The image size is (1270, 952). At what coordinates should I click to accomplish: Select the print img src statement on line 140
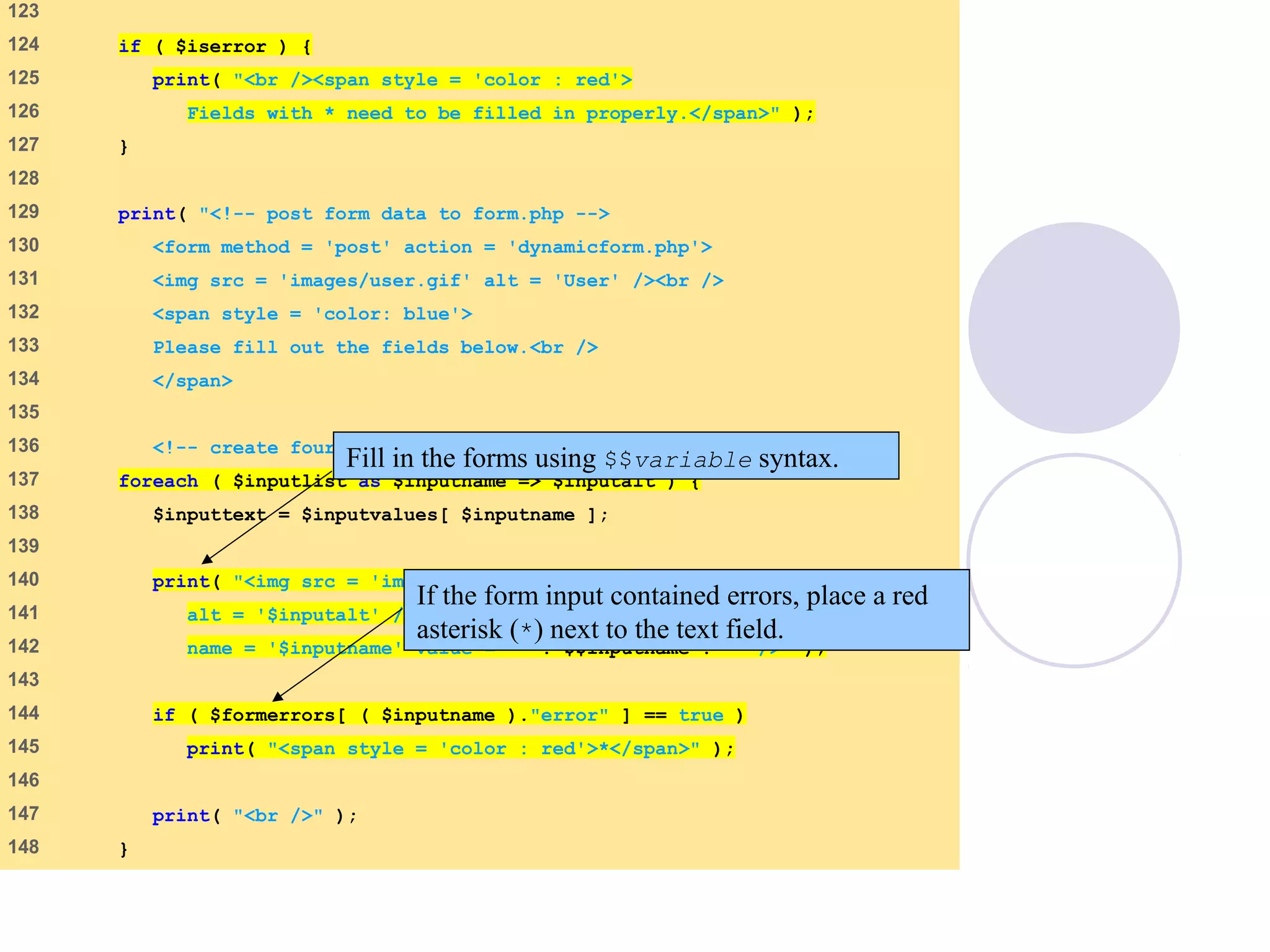278,581
